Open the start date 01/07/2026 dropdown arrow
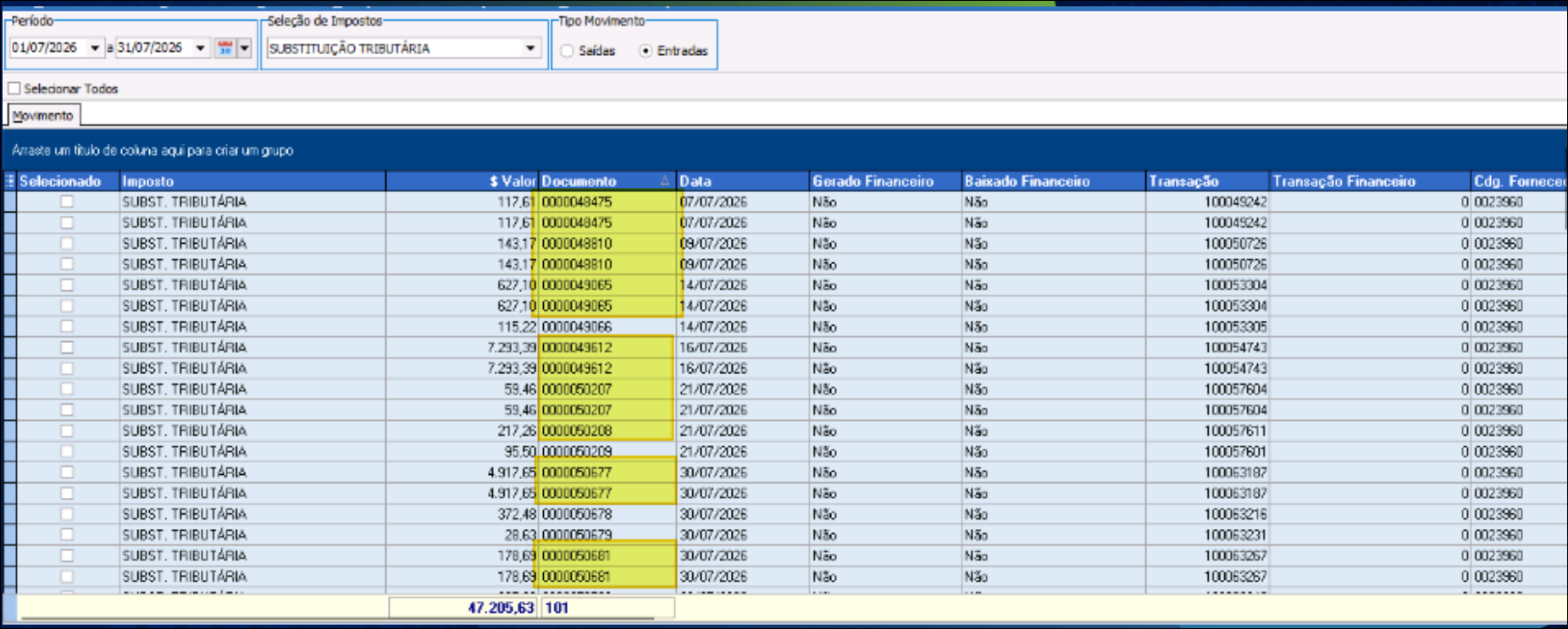 95,48
